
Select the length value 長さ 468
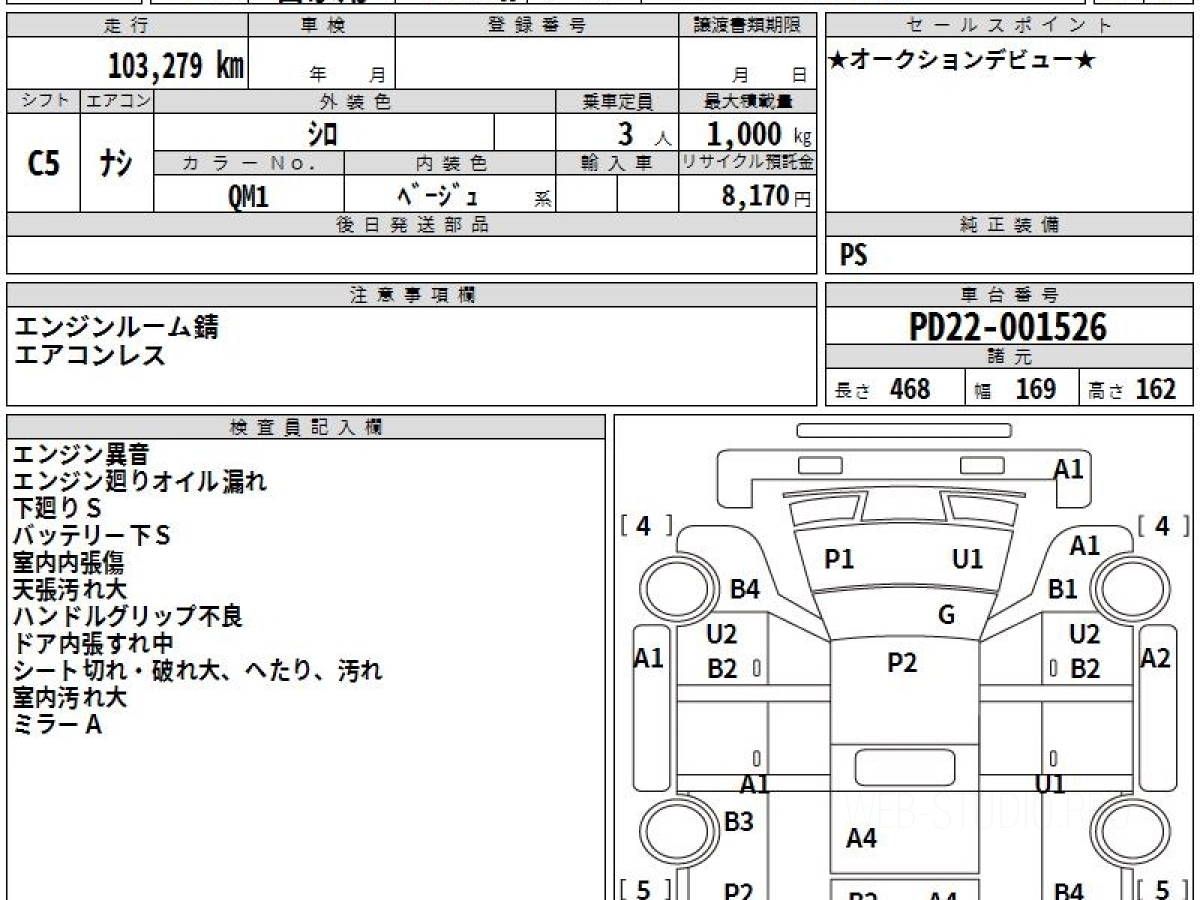(x=882, y=389)
